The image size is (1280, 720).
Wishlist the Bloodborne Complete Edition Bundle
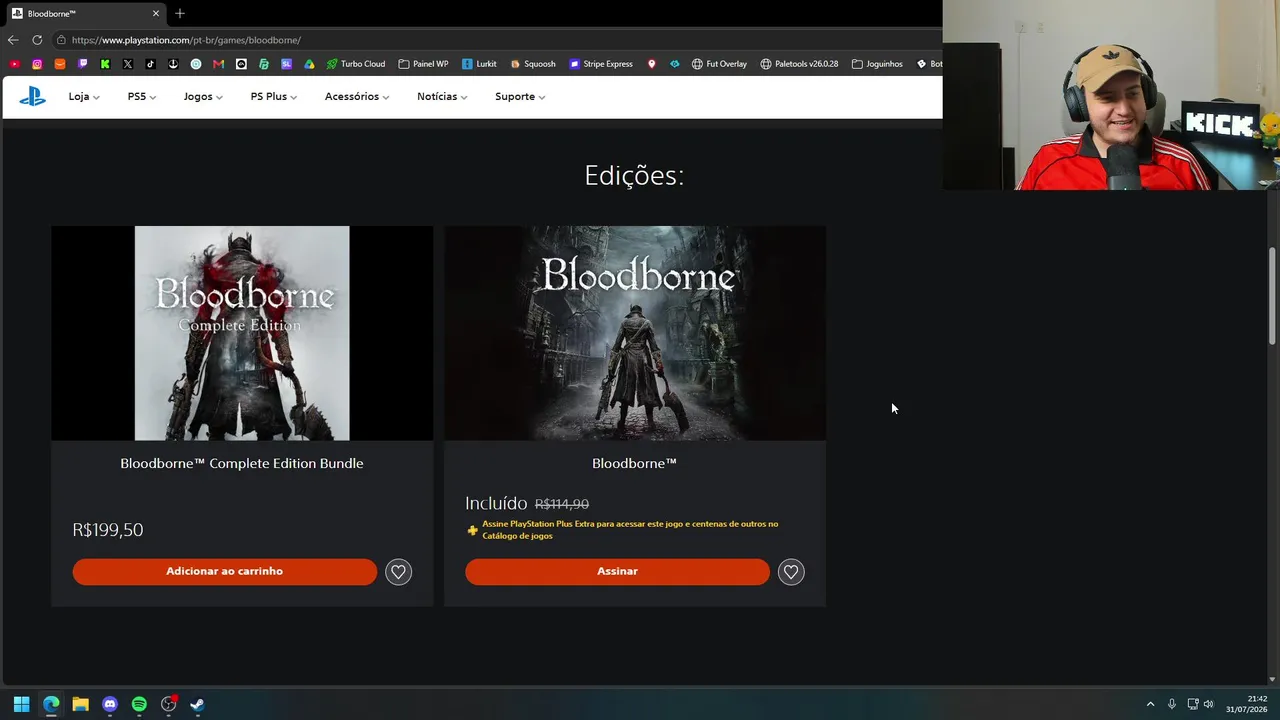[x=398, y=572]
